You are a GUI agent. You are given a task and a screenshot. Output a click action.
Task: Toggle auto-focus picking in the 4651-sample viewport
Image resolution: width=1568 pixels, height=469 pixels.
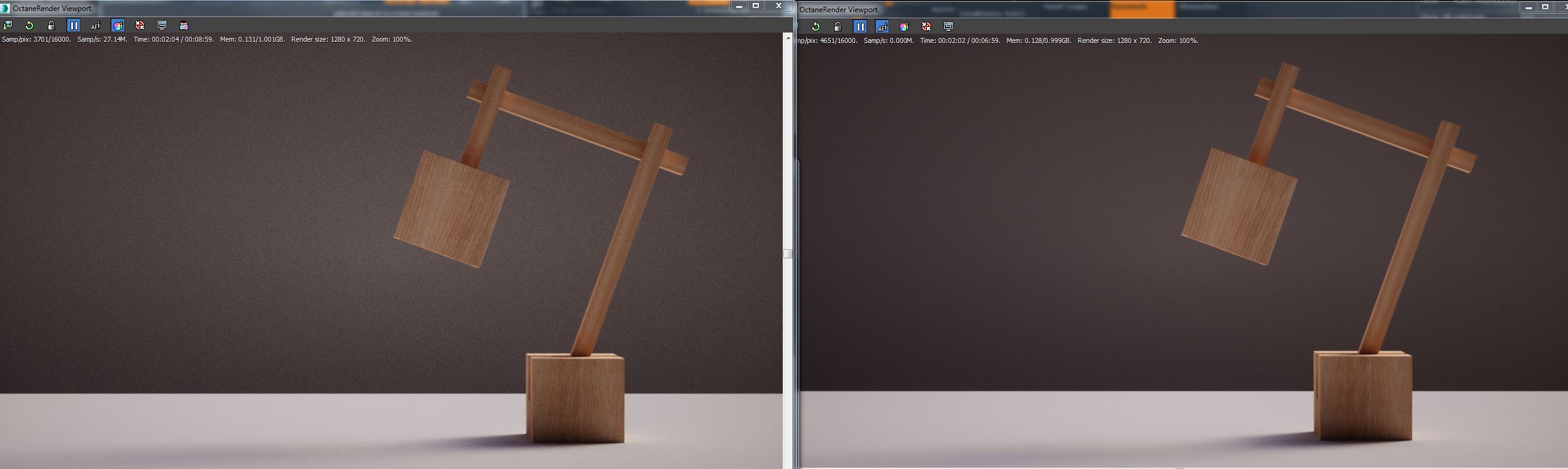(882, 26)
